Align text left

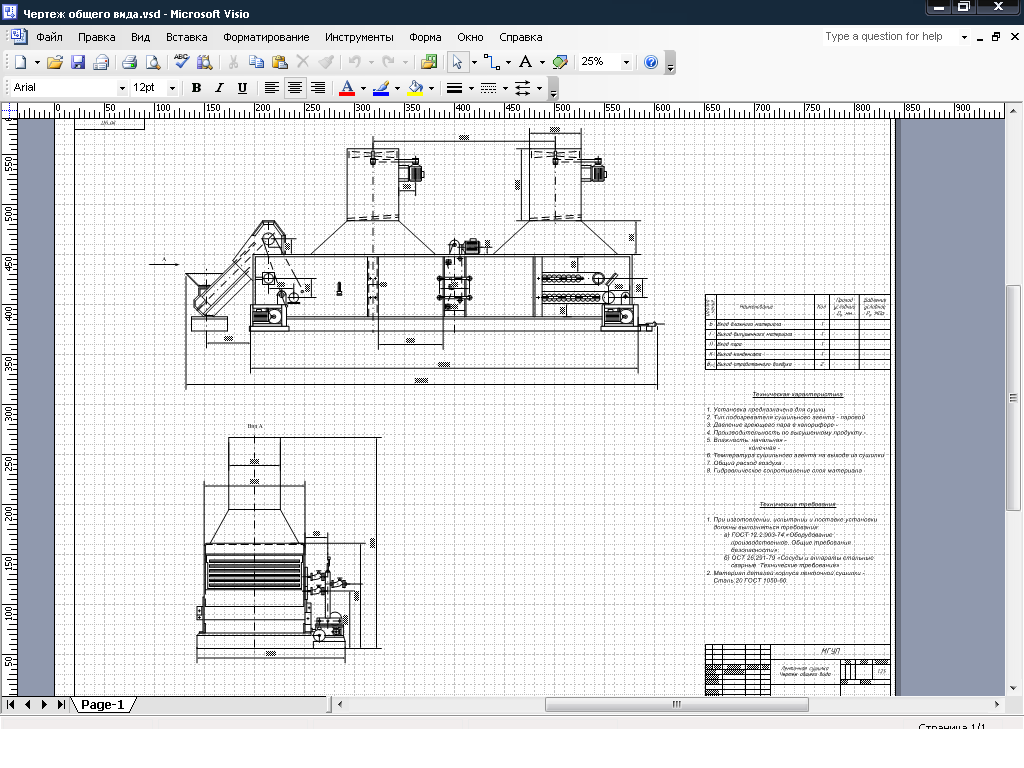coord(272,88)
